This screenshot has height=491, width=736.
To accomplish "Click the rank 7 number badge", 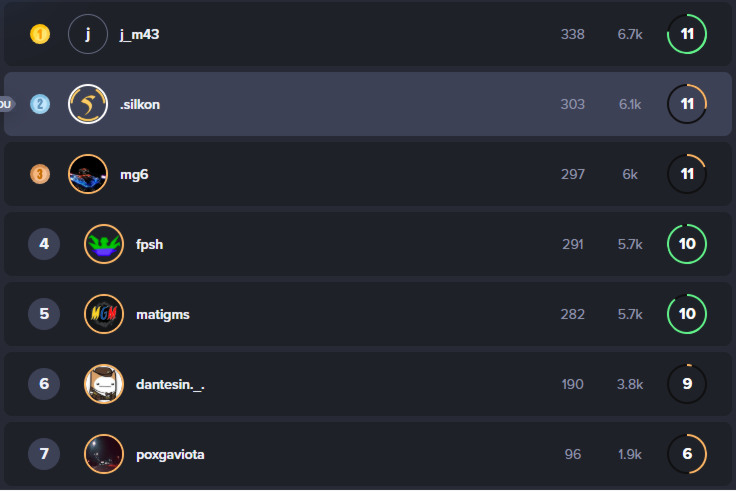I will [44, 454].
